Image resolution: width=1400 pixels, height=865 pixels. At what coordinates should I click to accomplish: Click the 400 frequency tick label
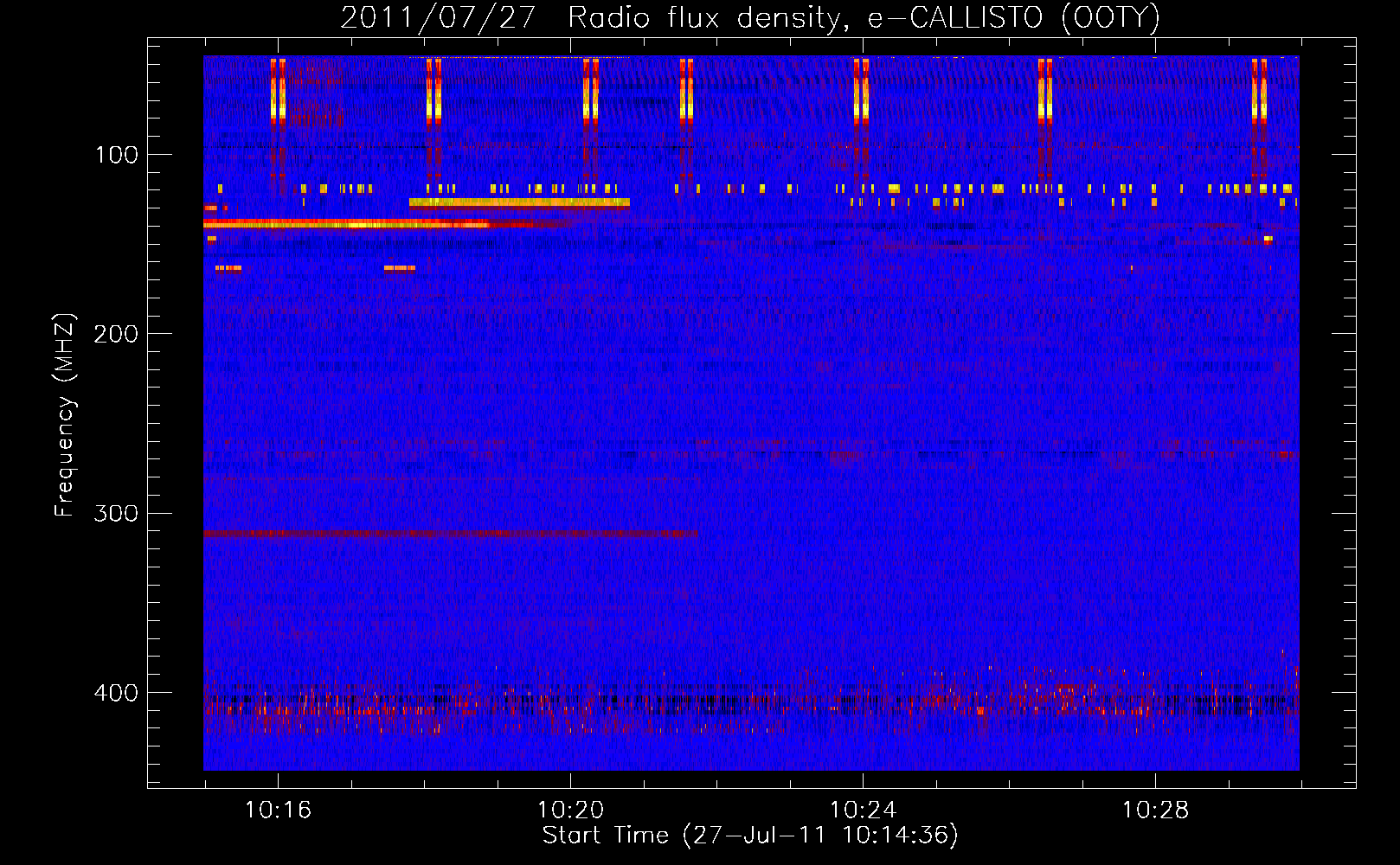[x=116, y=693]
